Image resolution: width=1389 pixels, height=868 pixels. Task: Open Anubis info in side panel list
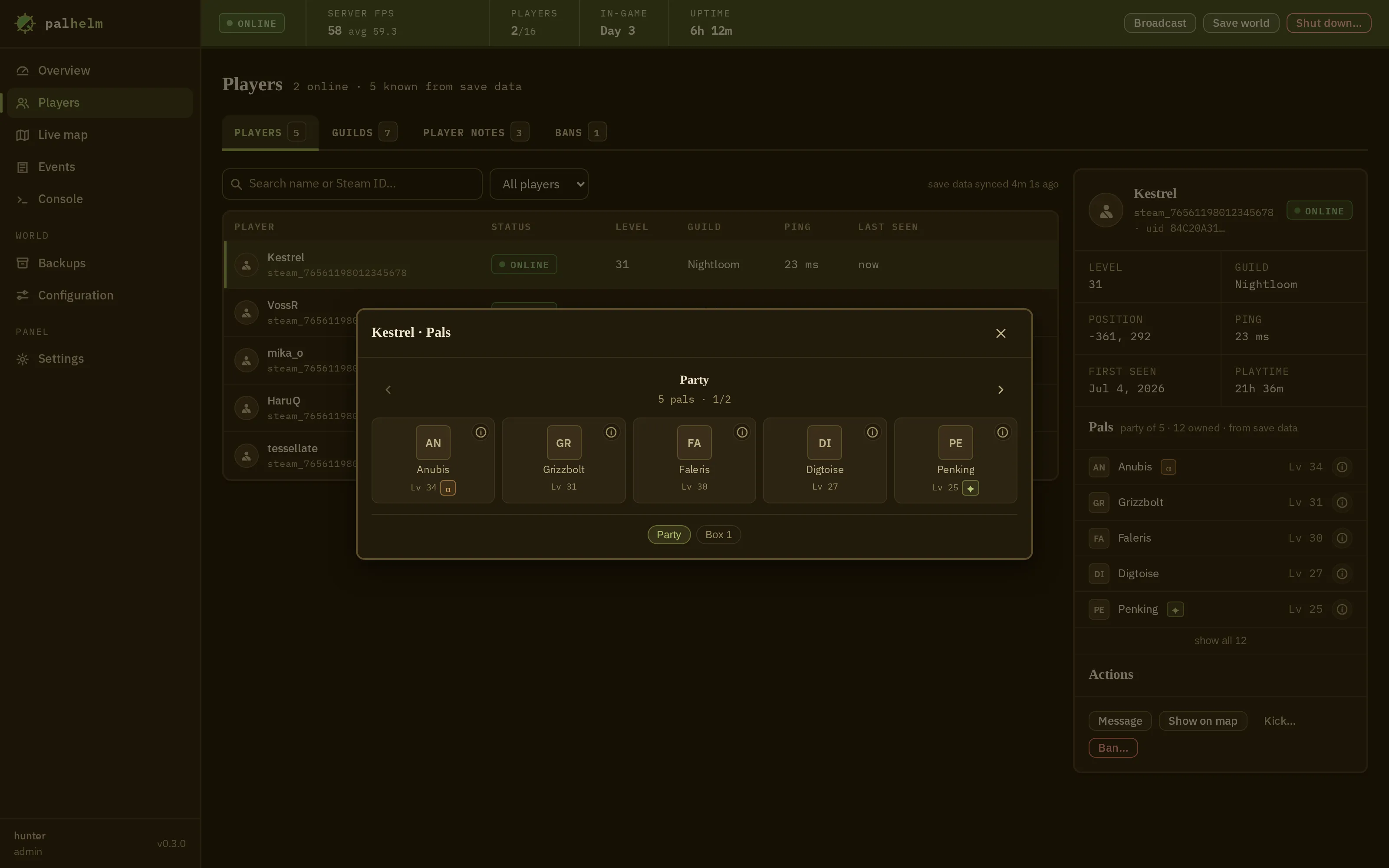pos(1342,467)
